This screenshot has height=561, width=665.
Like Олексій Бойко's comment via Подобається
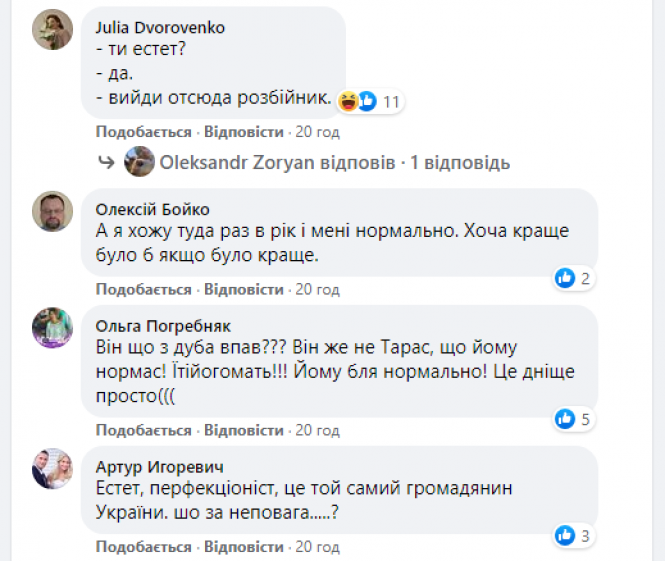coord(143,290)
